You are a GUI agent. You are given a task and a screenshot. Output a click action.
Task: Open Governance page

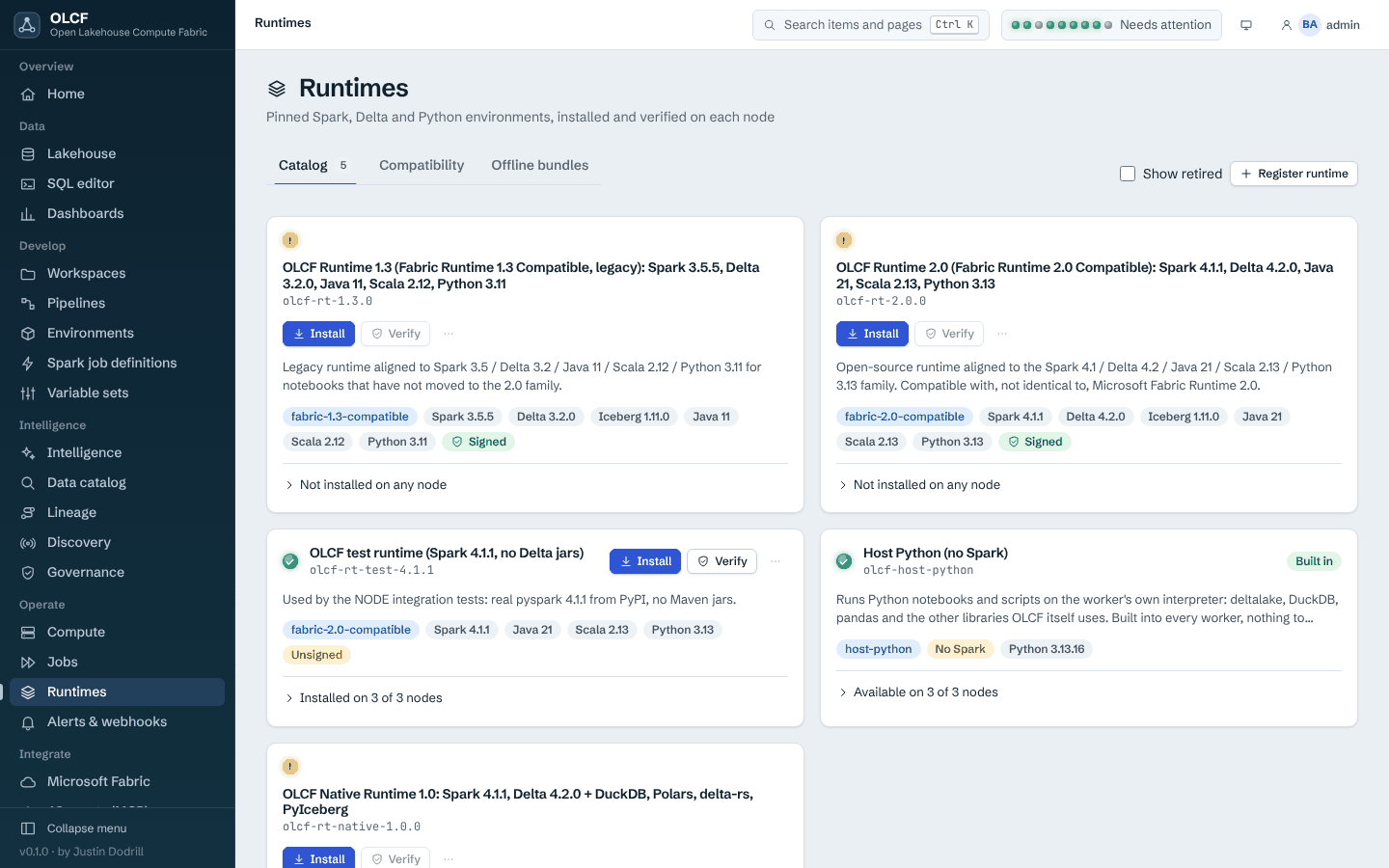[117, 572]
